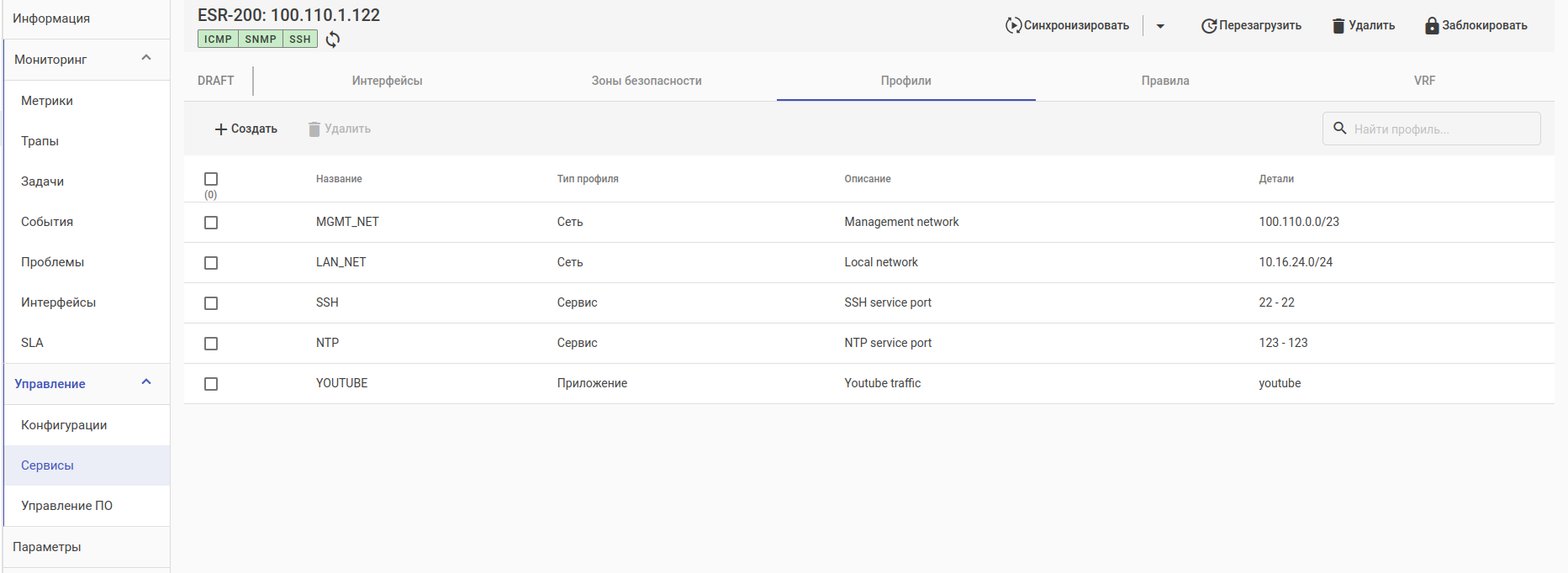Click the Перезагрузить reload icon
Screen dimensions: 1568x573
pyautogui.click(x=1209, y=26)
